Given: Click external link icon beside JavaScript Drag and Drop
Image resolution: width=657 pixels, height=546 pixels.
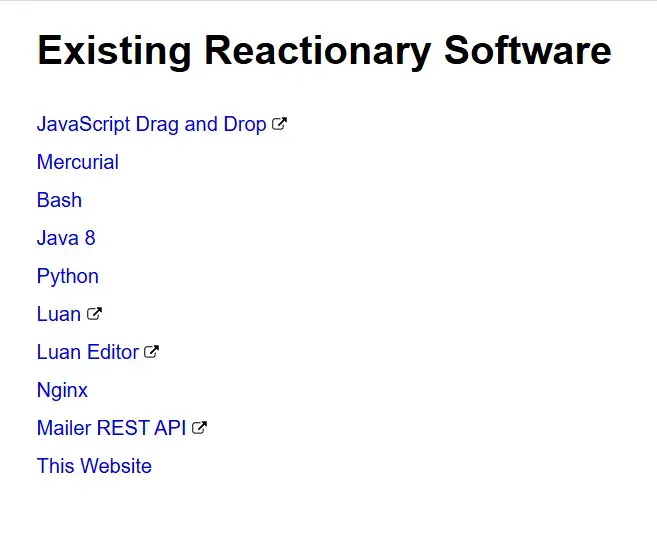Looking at the screenshot, I should [x=280, y=124].
